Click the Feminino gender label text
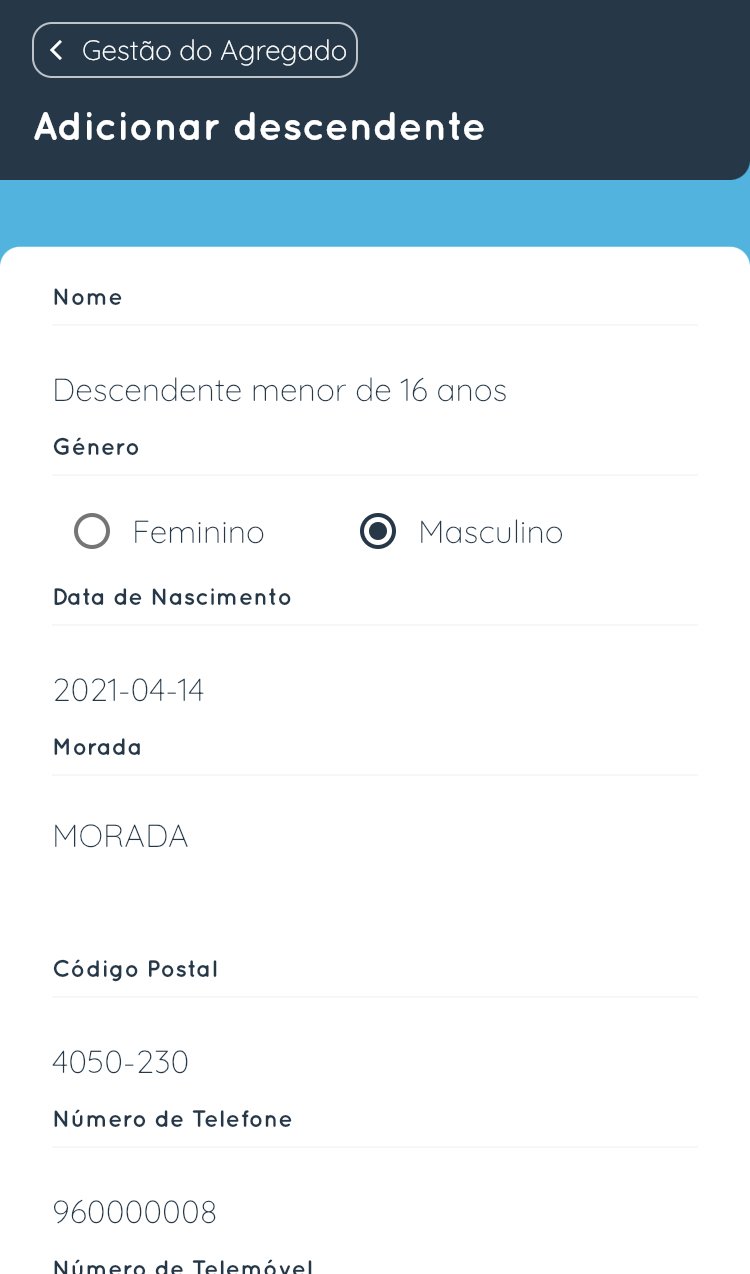The width and height of the screenshot is (750, 1274). (x=198, y=533)
